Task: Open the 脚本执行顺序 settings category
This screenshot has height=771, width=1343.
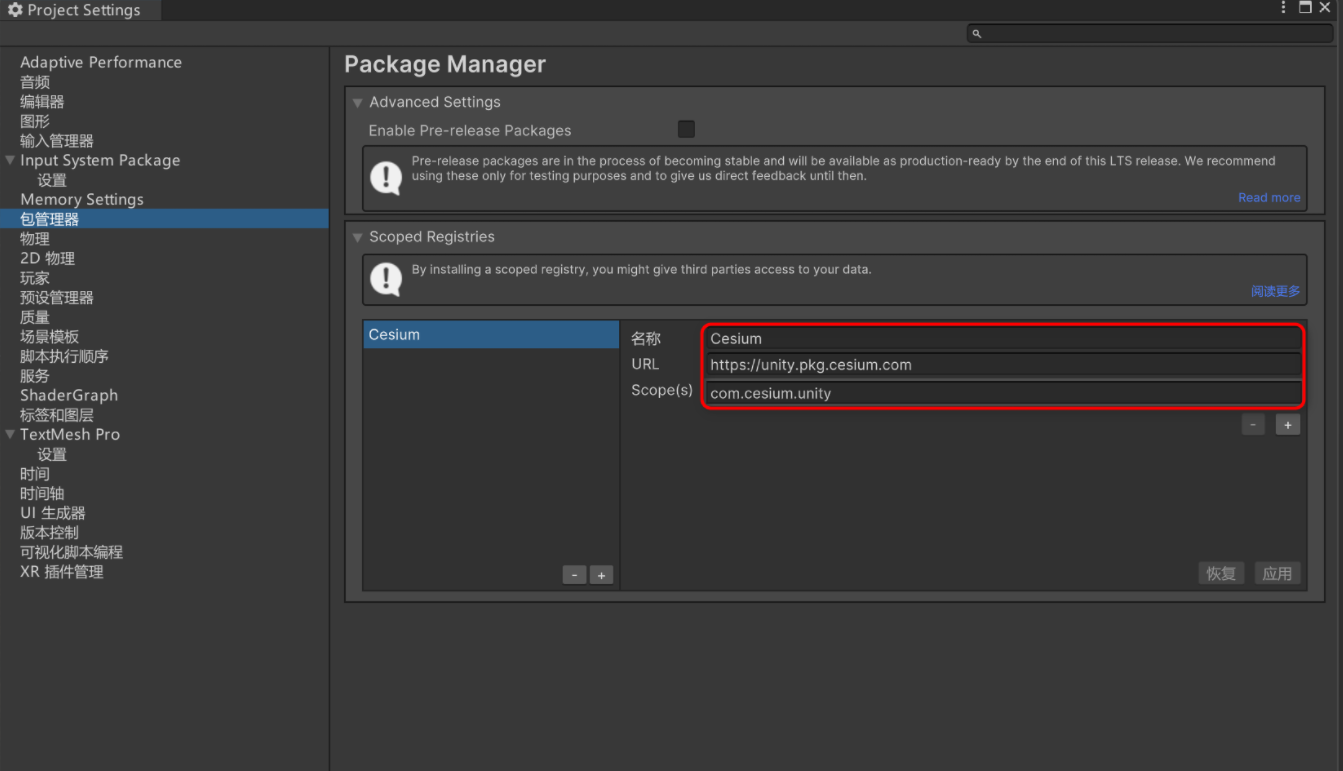Action: 64,356
